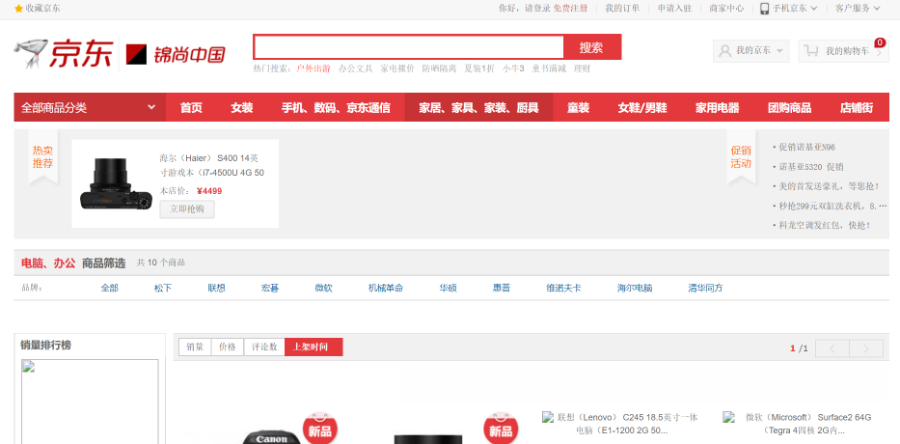Click inside the search input field
The width and height of the screenshot is (900, 444).
[409, 47]
